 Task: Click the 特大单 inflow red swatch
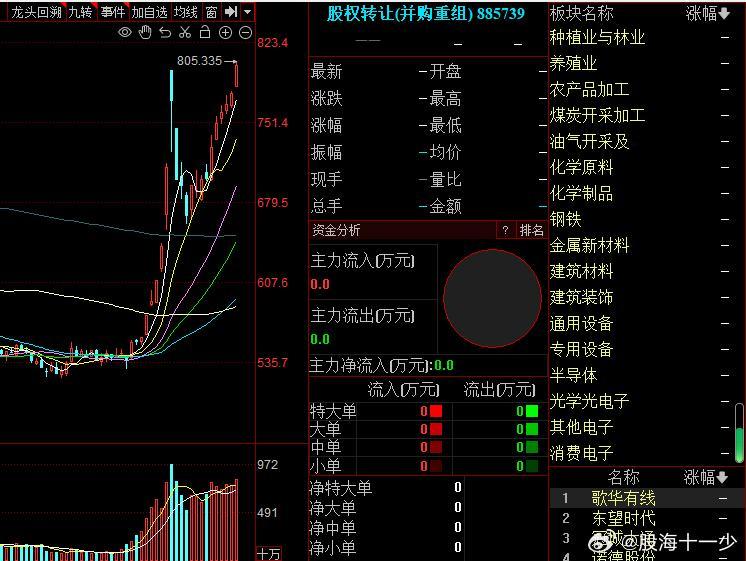[436, 411]
